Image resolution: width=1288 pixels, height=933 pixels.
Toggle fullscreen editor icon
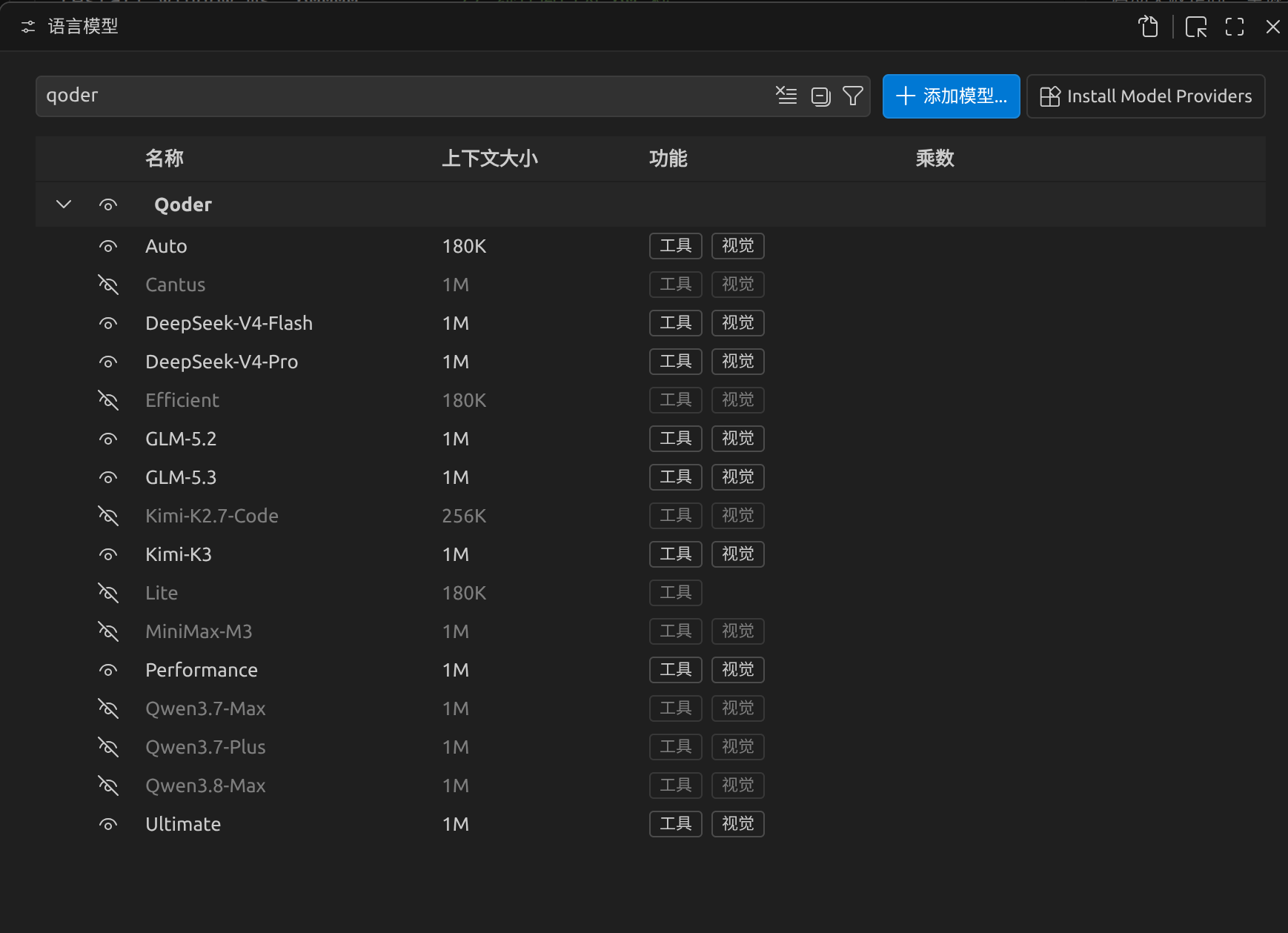pyautogui.click(x=1235, y=27)
